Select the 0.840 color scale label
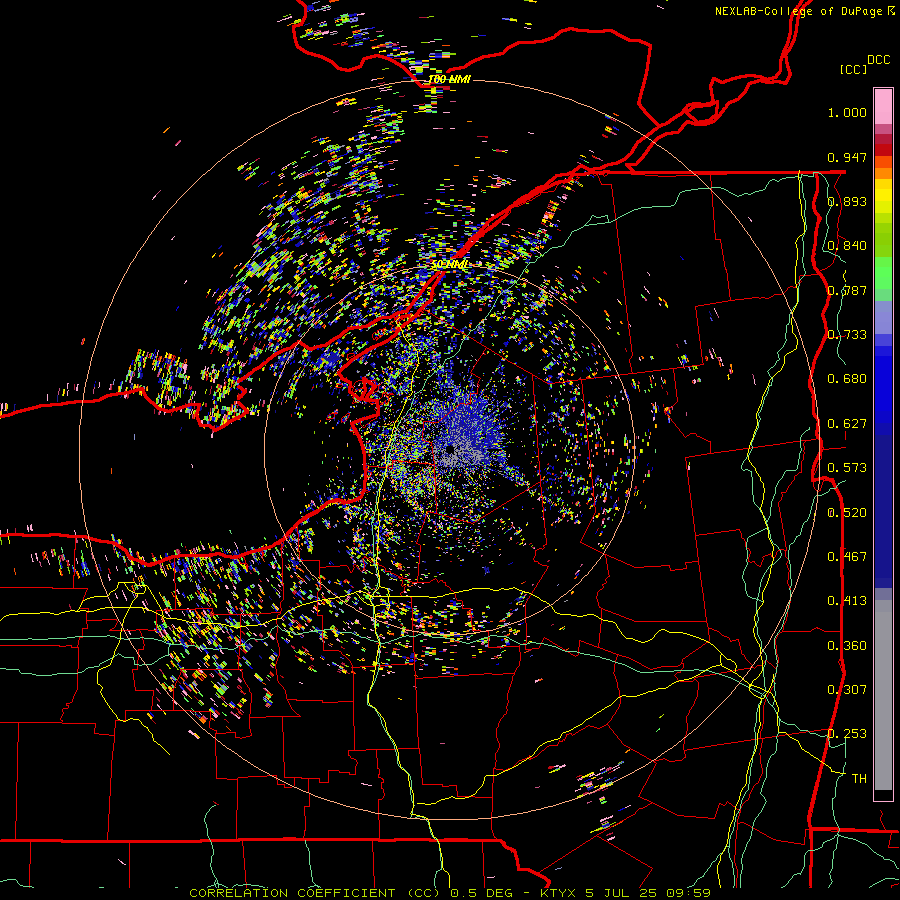The width and height of the screenshot is (900, 900). tap(847, 246)
